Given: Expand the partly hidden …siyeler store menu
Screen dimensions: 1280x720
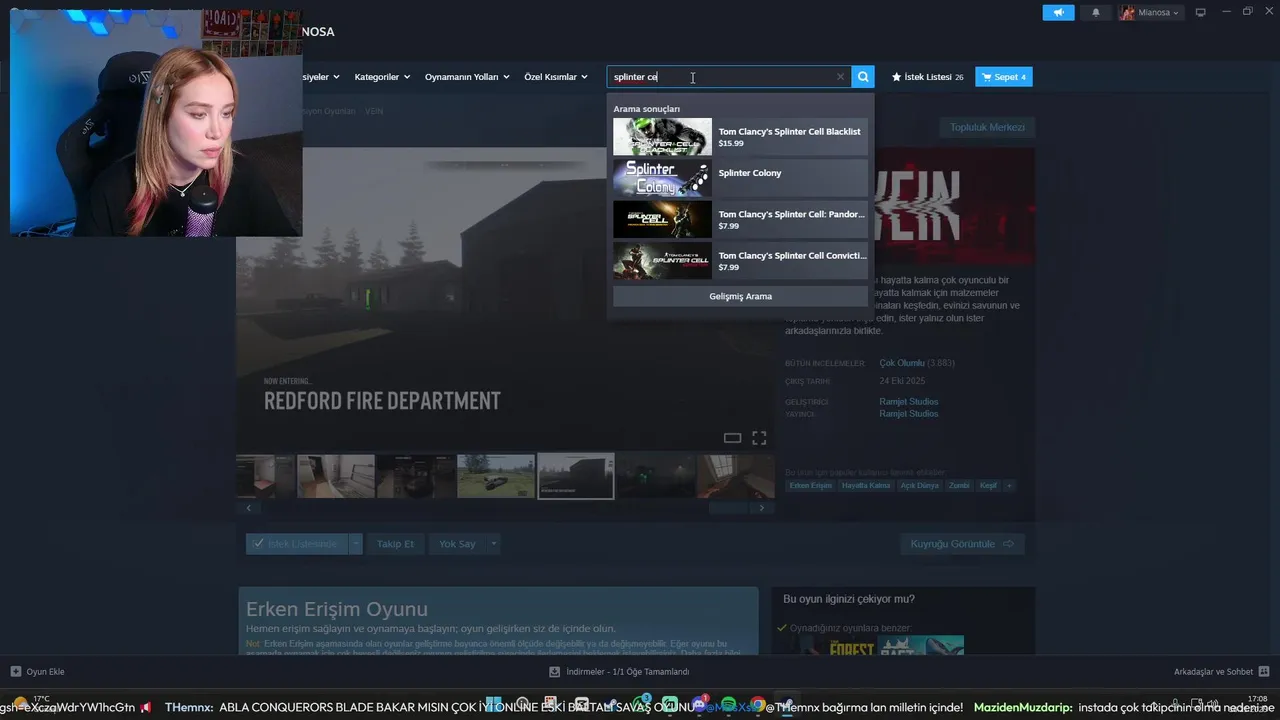Looking at the screenshot, I should pos(321,77).
